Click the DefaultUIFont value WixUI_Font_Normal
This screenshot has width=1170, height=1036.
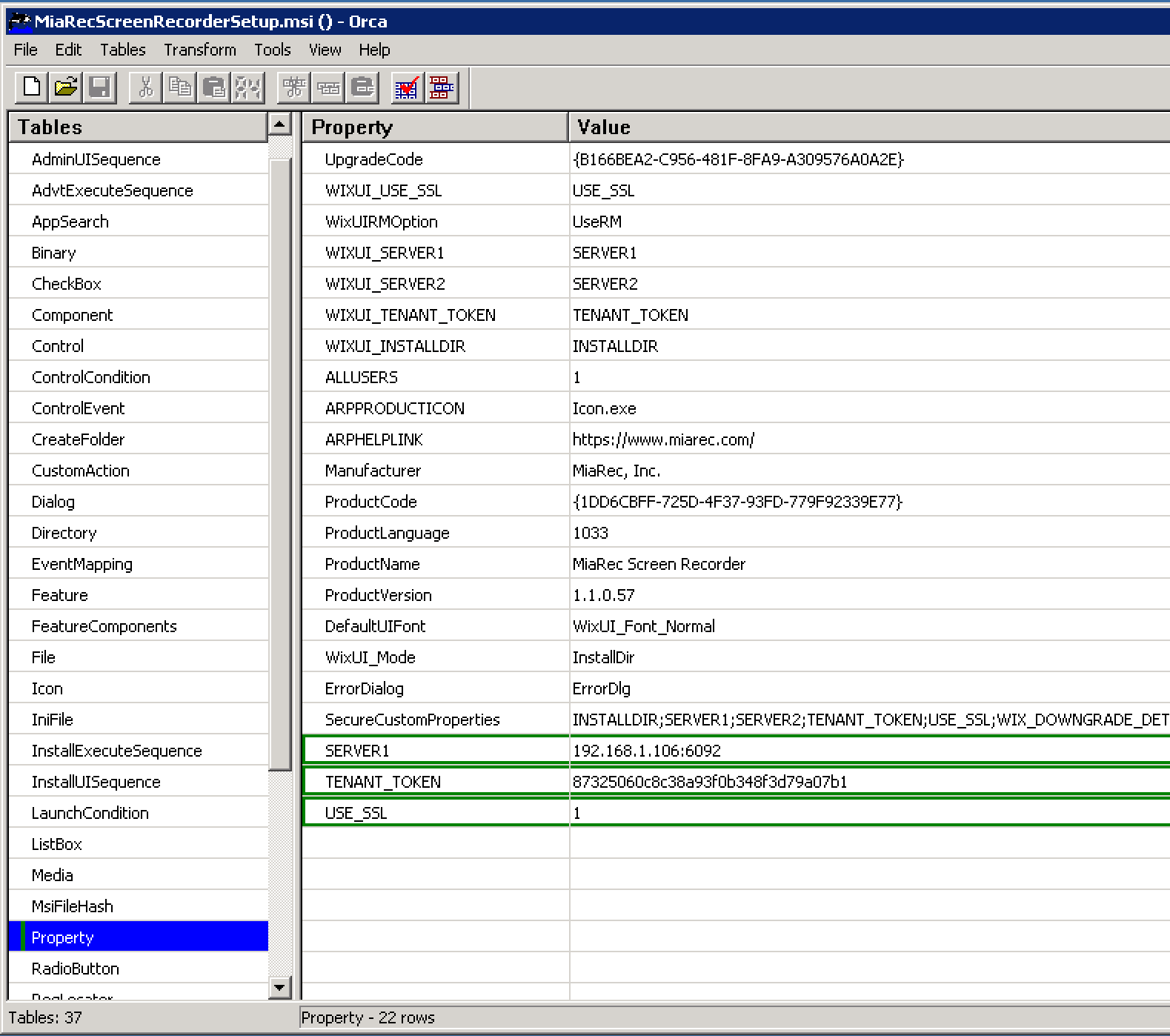[x=643, y=626]
